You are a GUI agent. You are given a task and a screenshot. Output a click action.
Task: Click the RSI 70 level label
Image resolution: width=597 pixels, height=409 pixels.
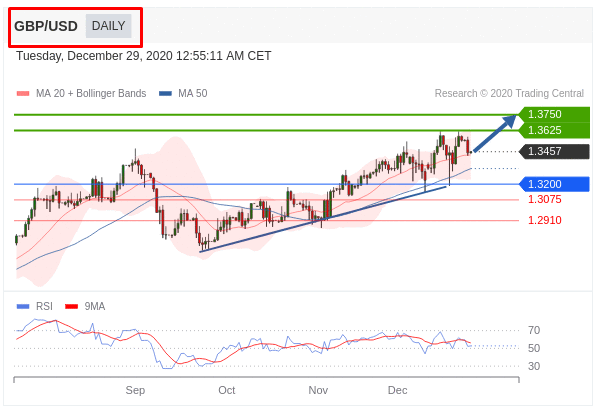point(534,330)
